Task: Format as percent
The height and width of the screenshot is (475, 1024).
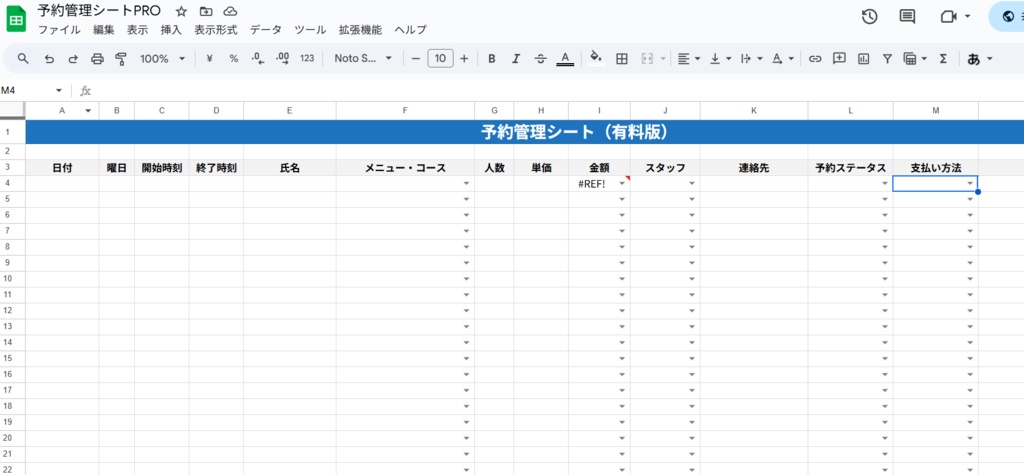Action: click(x=234, y=59)
